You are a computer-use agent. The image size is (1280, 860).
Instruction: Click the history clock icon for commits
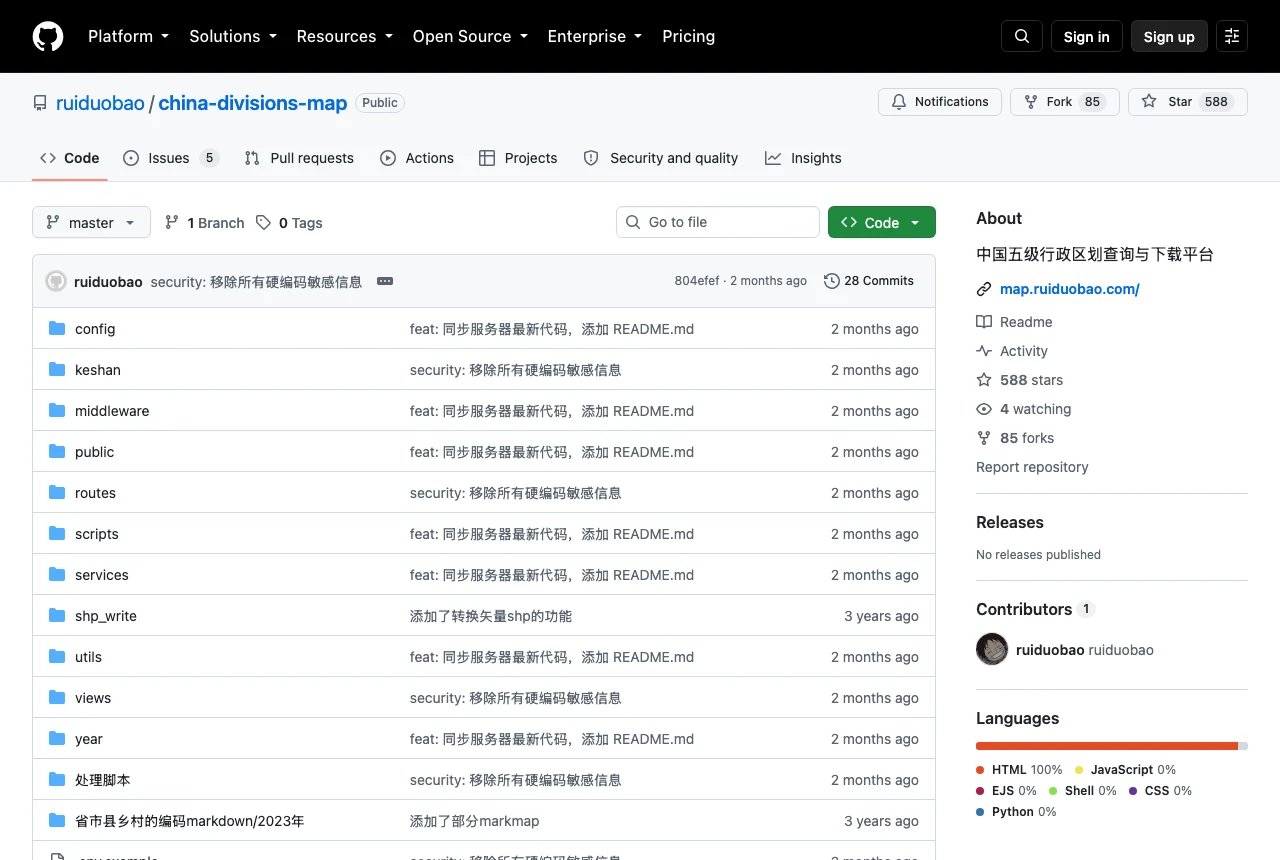[832, 281]
